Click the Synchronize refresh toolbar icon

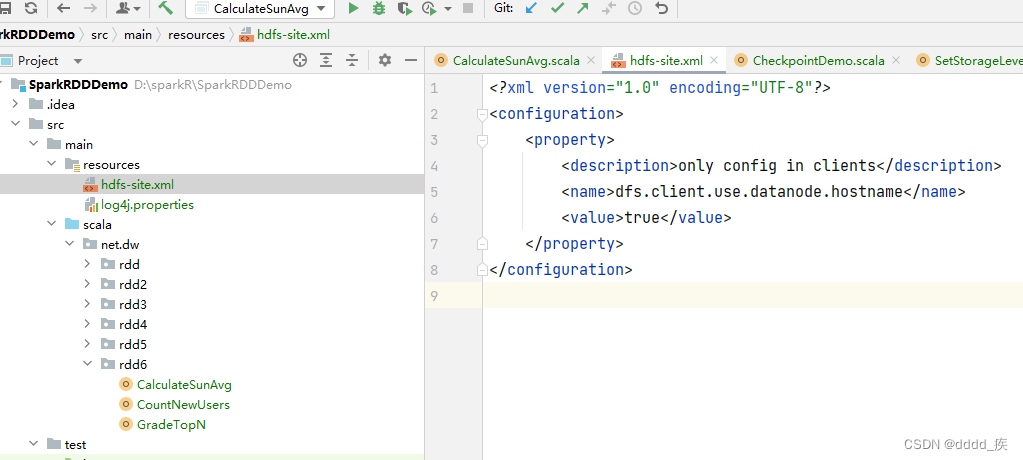pyautogui.click(x=31, y=8)
